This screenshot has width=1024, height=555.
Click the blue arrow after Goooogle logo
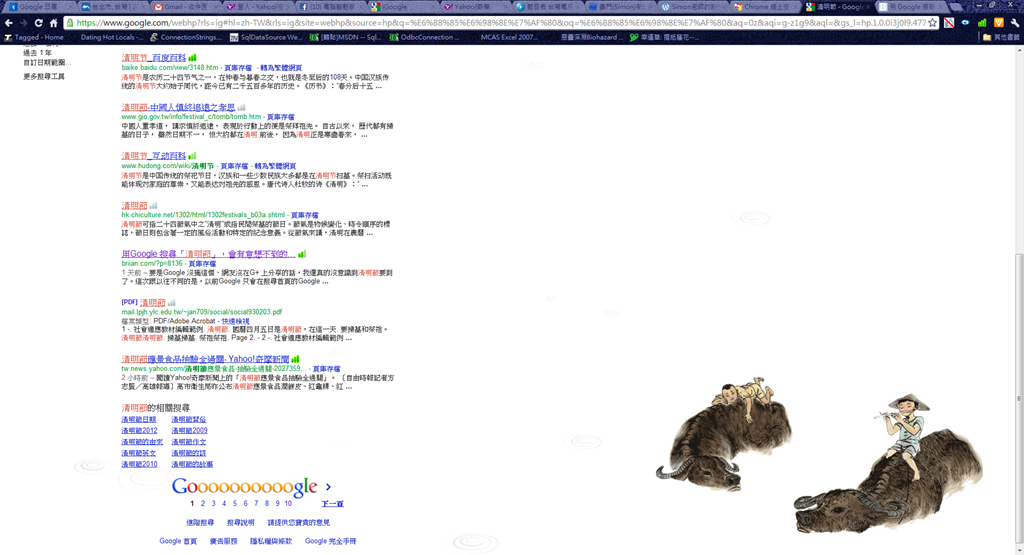(x=328, y=487)
